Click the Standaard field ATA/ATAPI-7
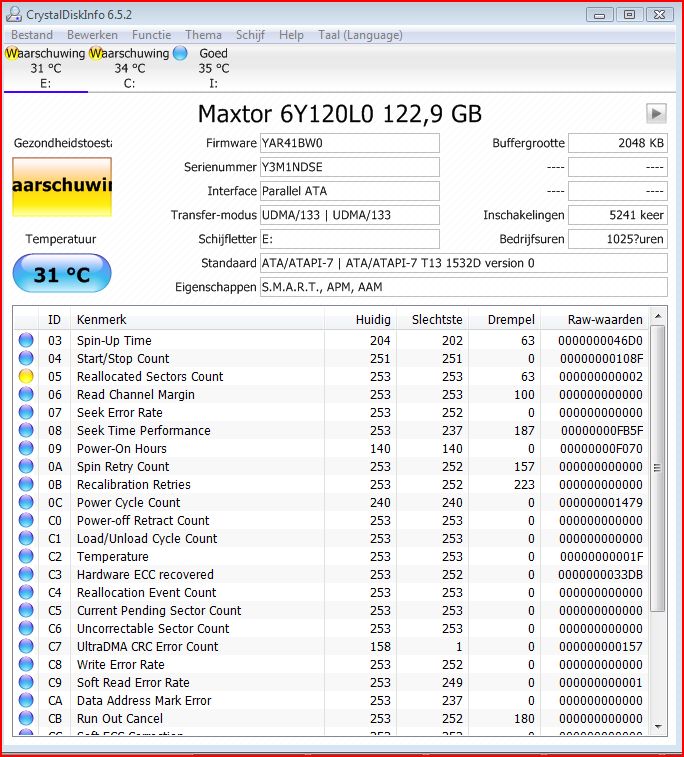The width and height of the screenshot is (684, 757). point(463,264)
